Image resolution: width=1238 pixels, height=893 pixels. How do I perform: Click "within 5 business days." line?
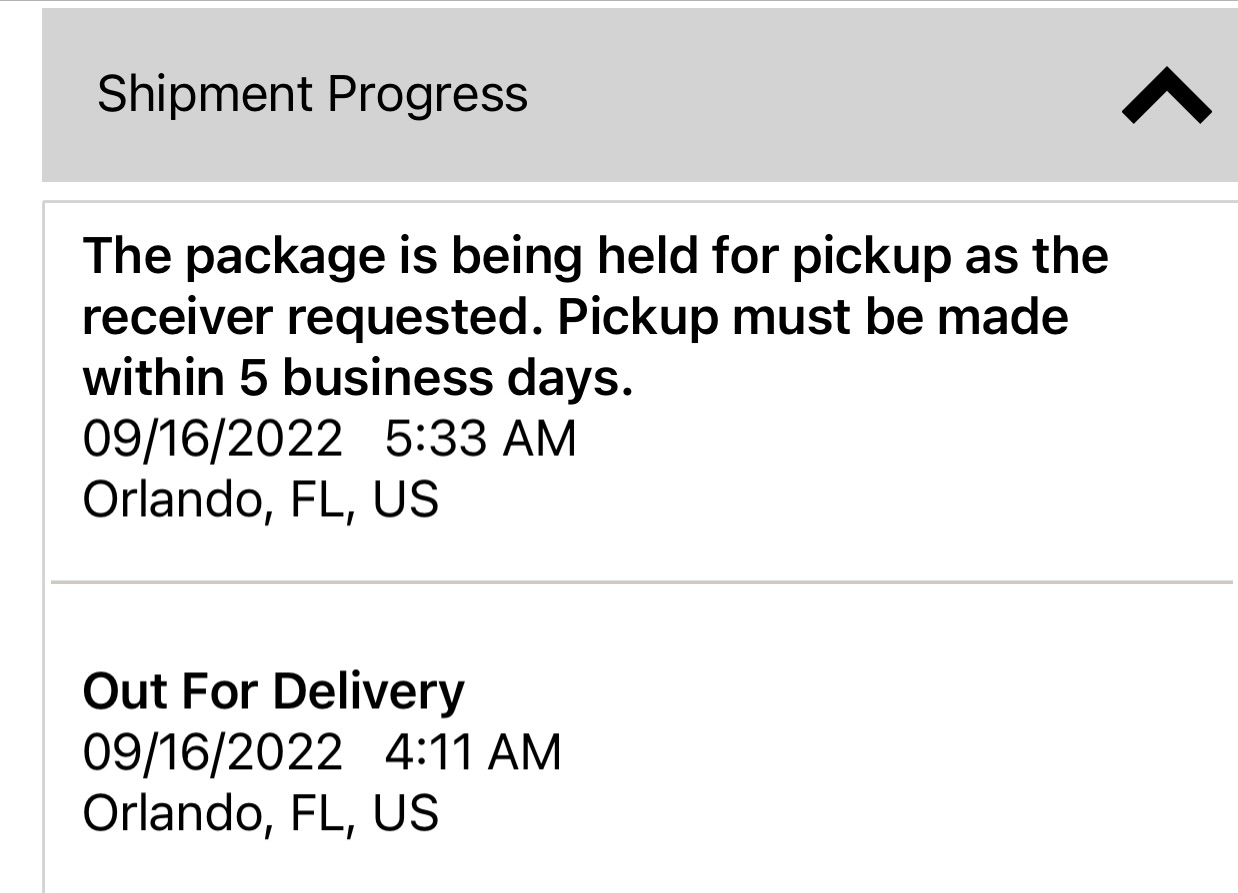coord(357,378)
